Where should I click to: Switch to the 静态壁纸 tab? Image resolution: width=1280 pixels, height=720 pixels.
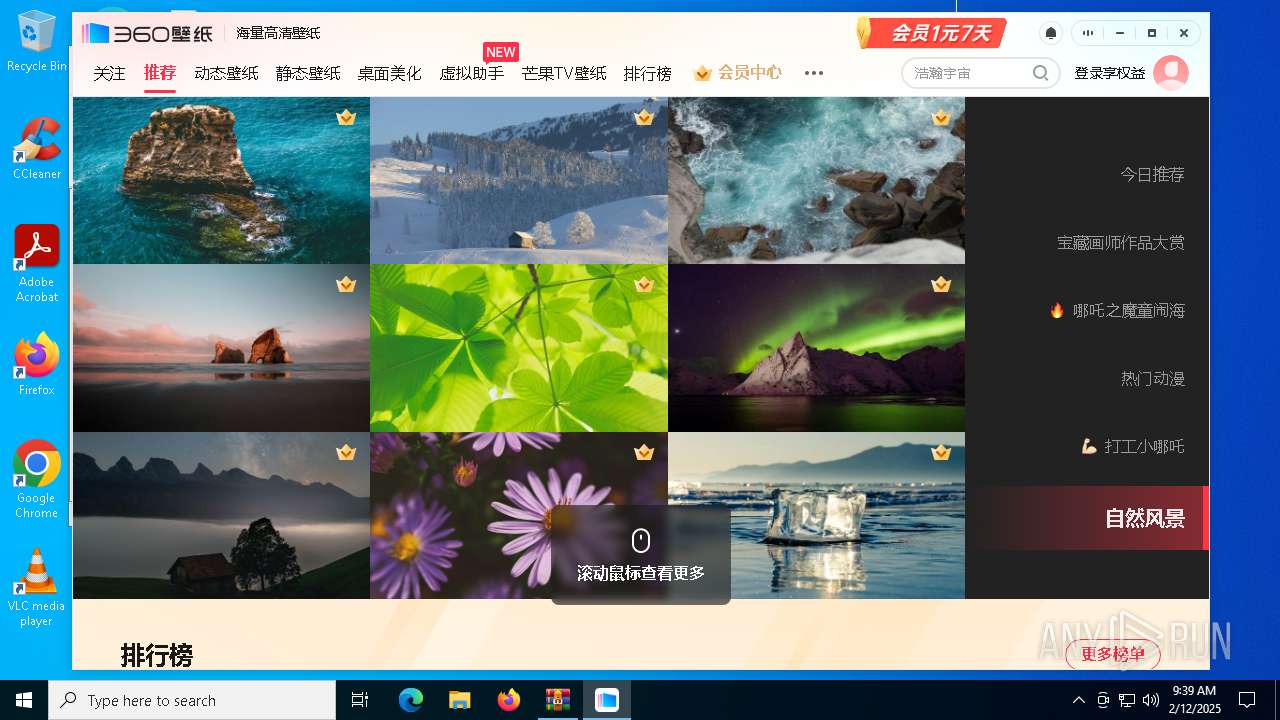click(x=308, y=73)
